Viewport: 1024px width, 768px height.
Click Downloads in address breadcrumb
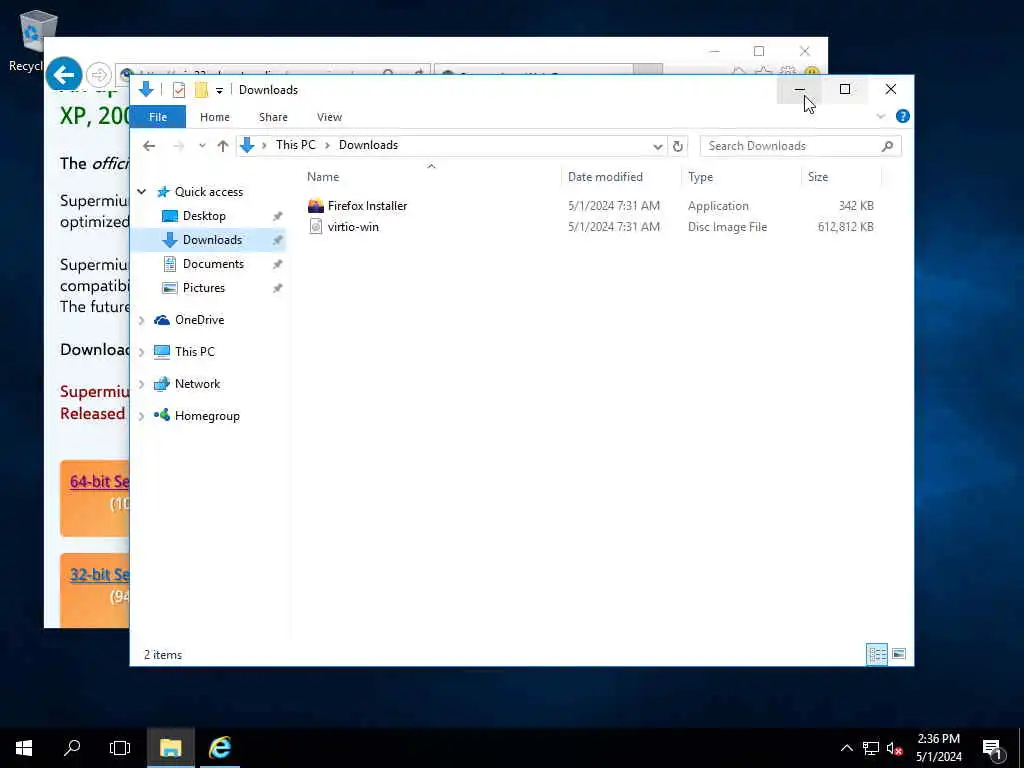tap(368, 145)
